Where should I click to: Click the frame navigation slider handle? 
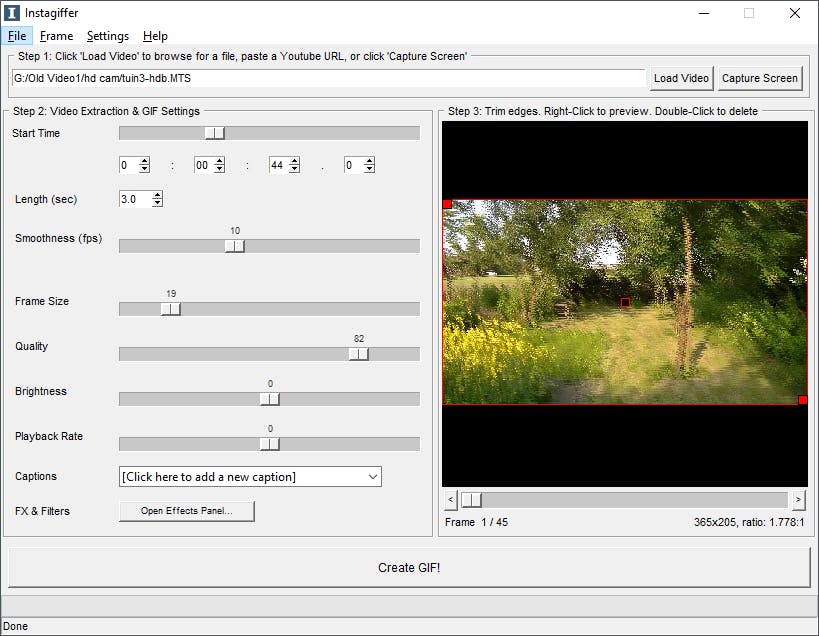[x=471, y=500]
